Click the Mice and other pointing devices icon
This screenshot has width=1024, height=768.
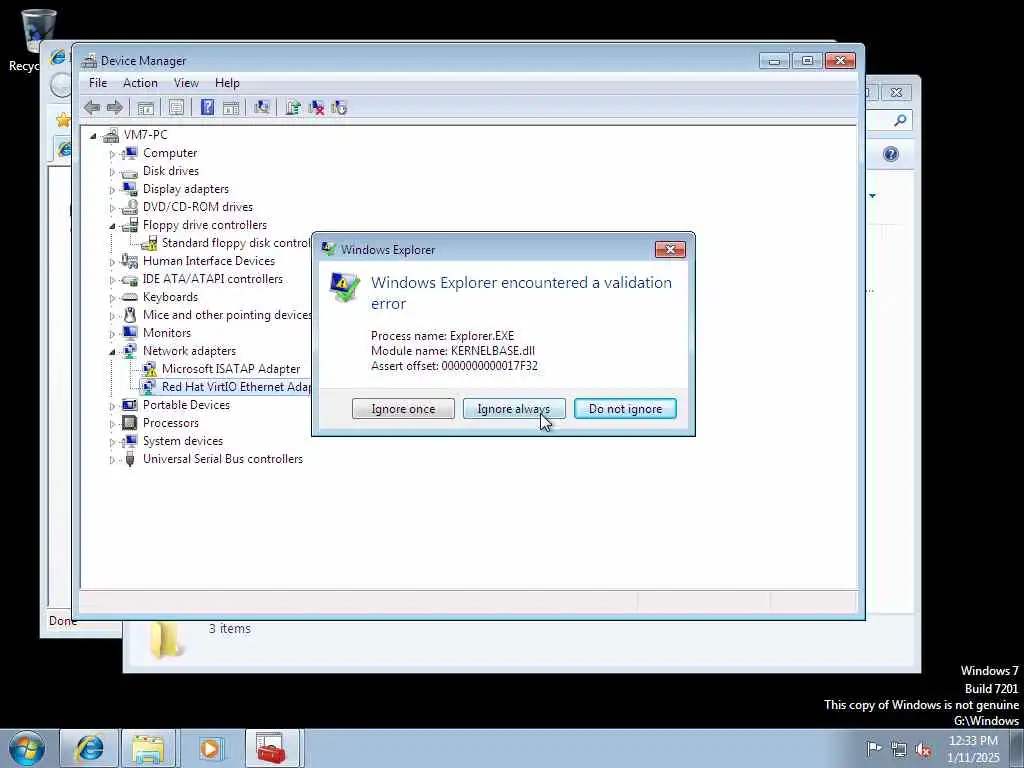(130, 315)
